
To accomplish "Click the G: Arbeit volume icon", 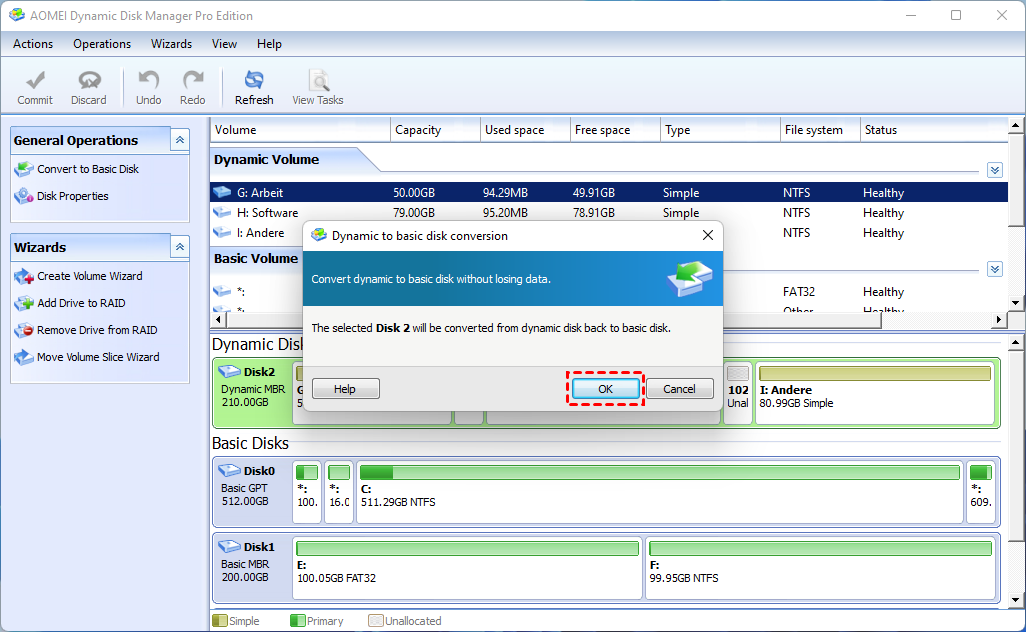I will point(222,192).
